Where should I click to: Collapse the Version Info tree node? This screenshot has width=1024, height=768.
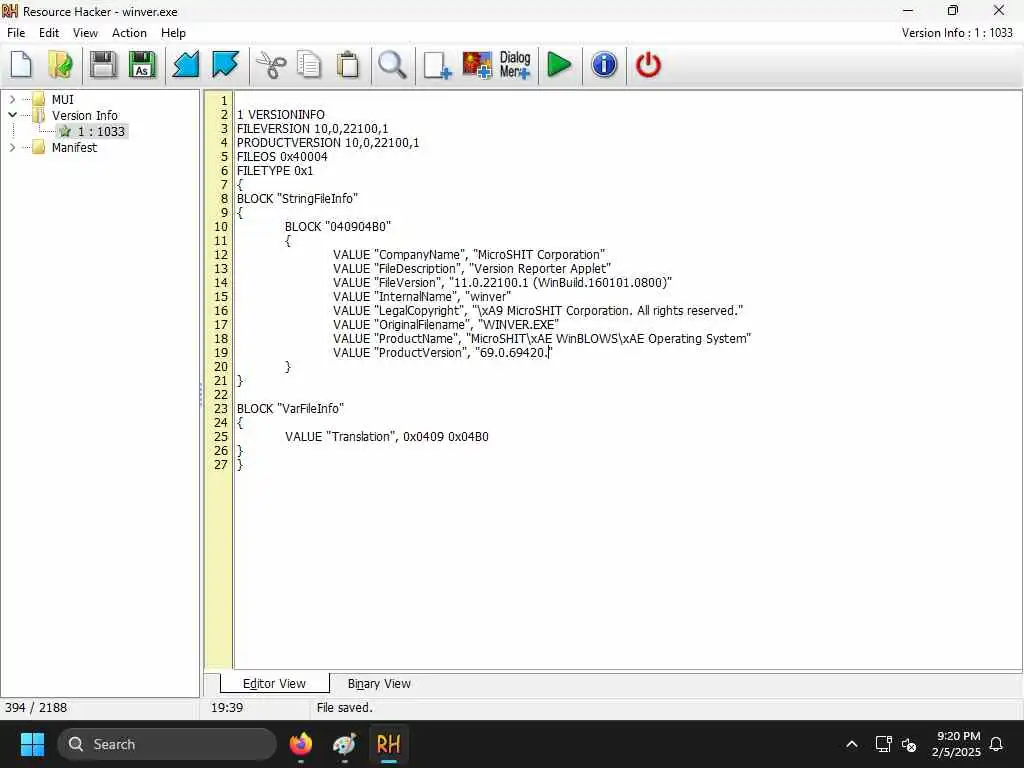(x=12, y=115)
